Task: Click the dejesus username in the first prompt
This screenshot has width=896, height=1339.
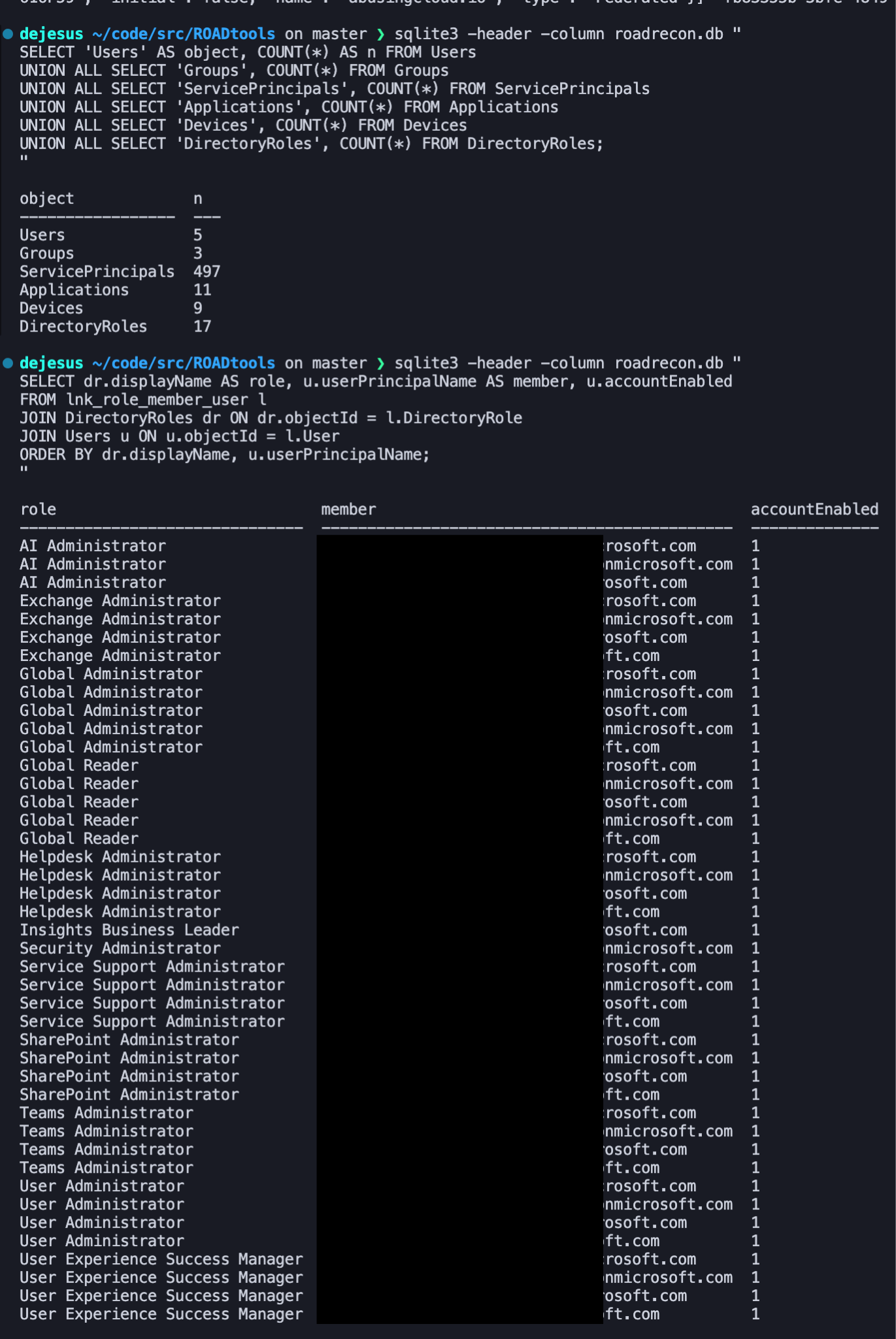Action: pos(52,34)
